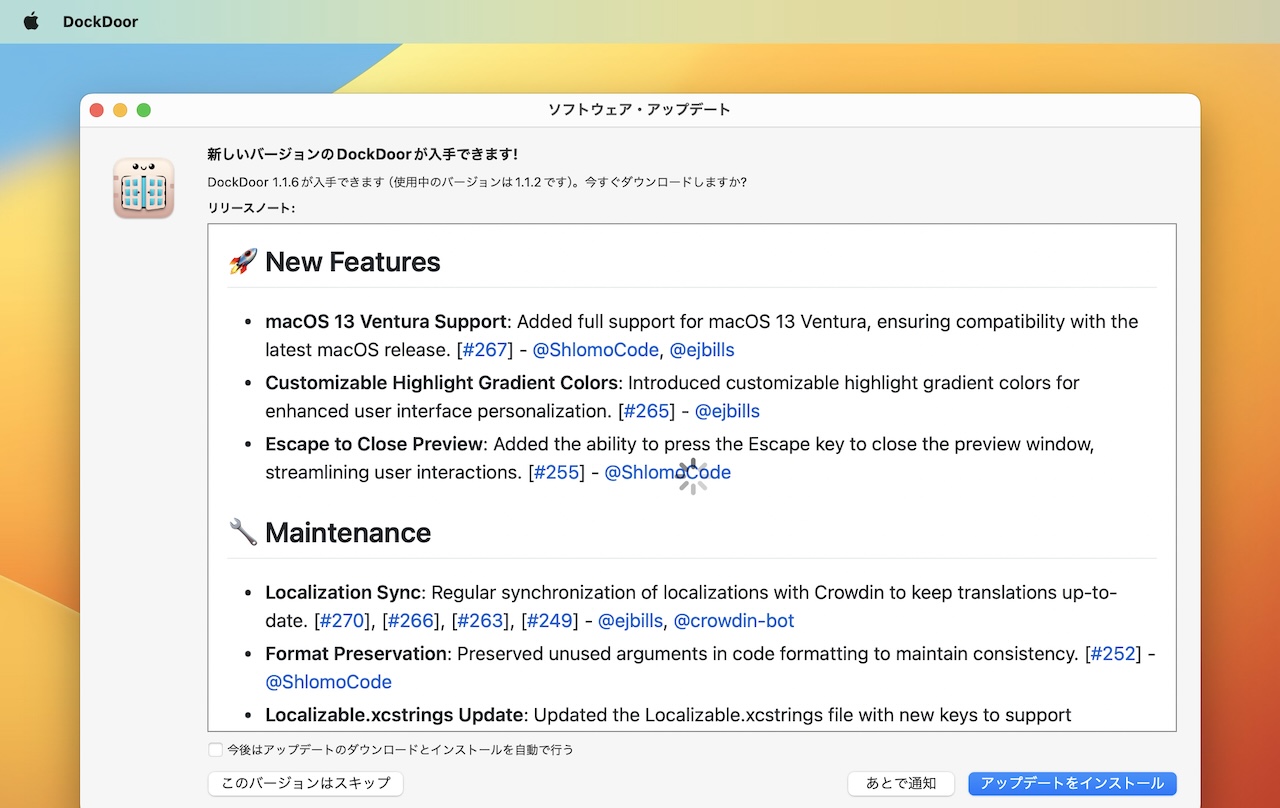
Task: Open @crowdin-bot profile link
Action: click(x=734, y=621)
